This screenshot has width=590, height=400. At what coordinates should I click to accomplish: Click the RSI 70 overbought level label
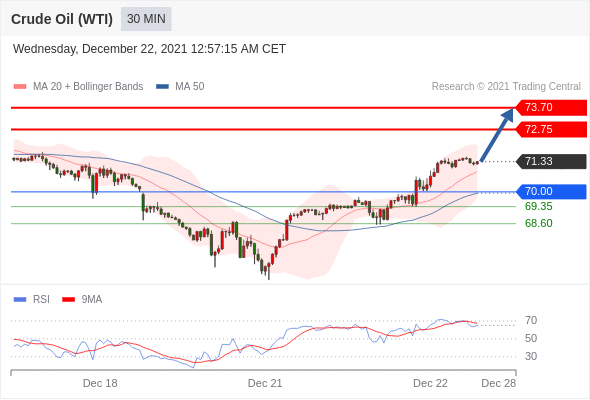531,321
